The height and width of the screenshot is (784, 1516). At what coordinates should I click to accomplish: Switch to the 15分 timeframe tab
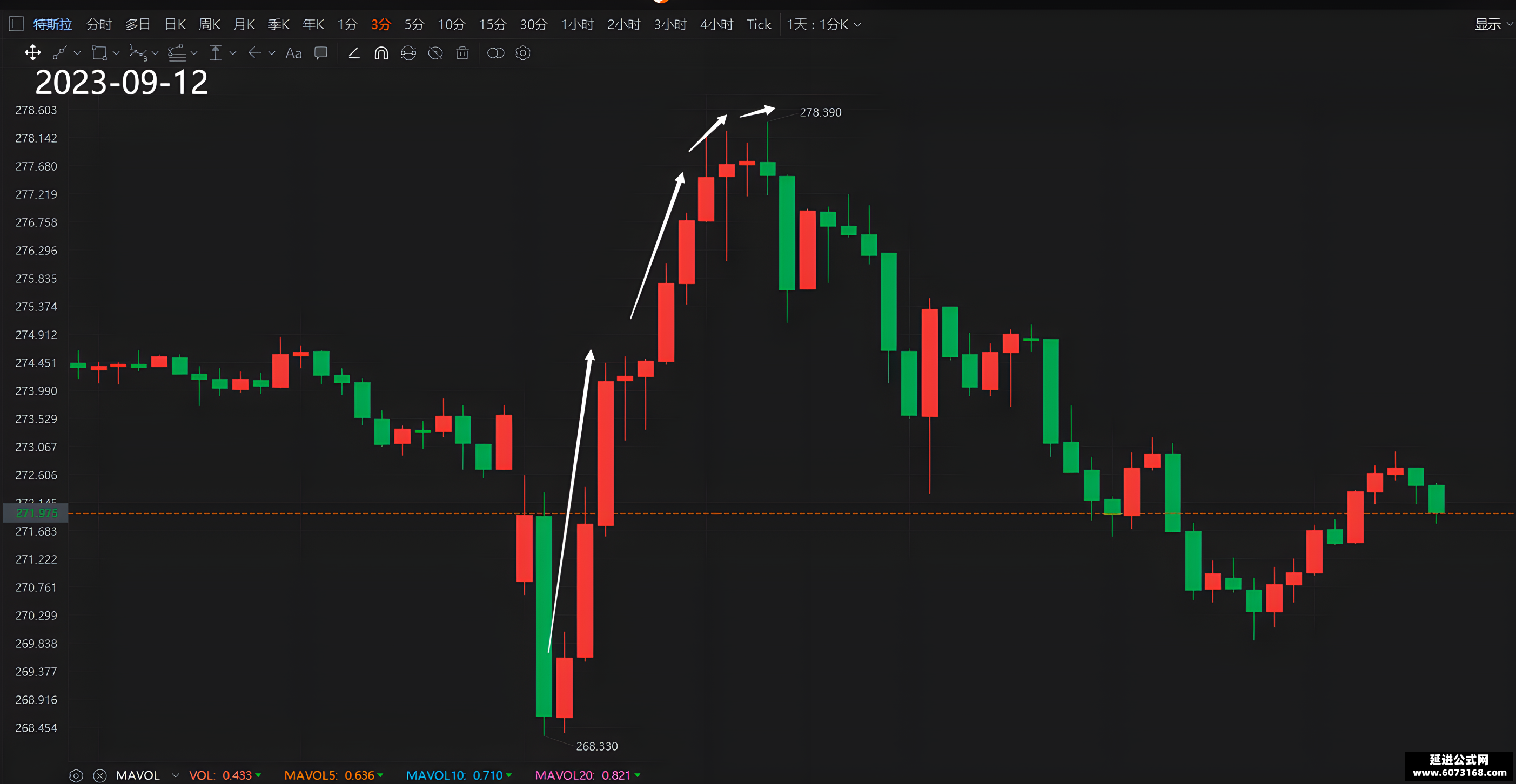click(492, 24)
